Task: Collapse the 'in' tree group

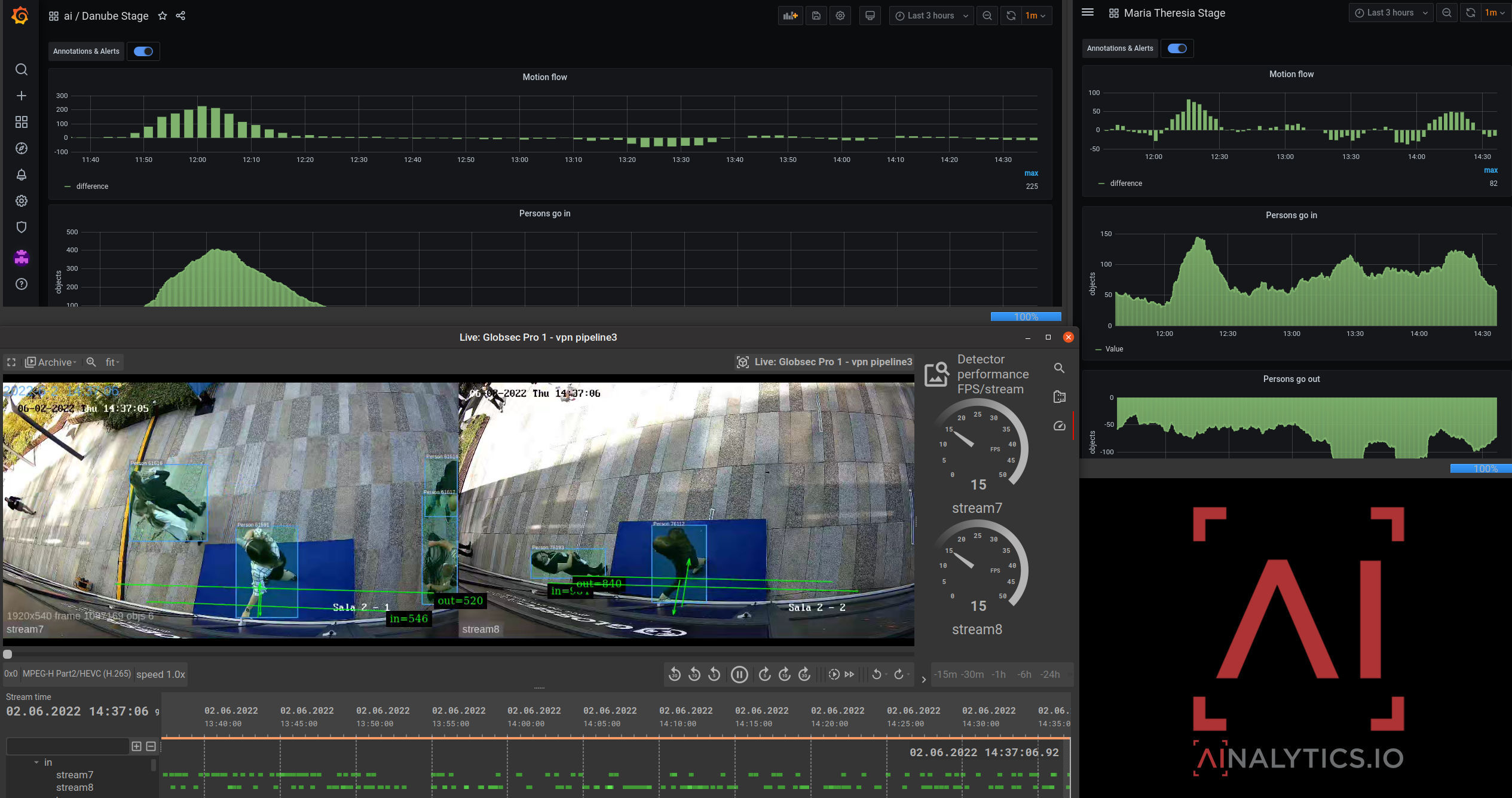Action: 36,763
